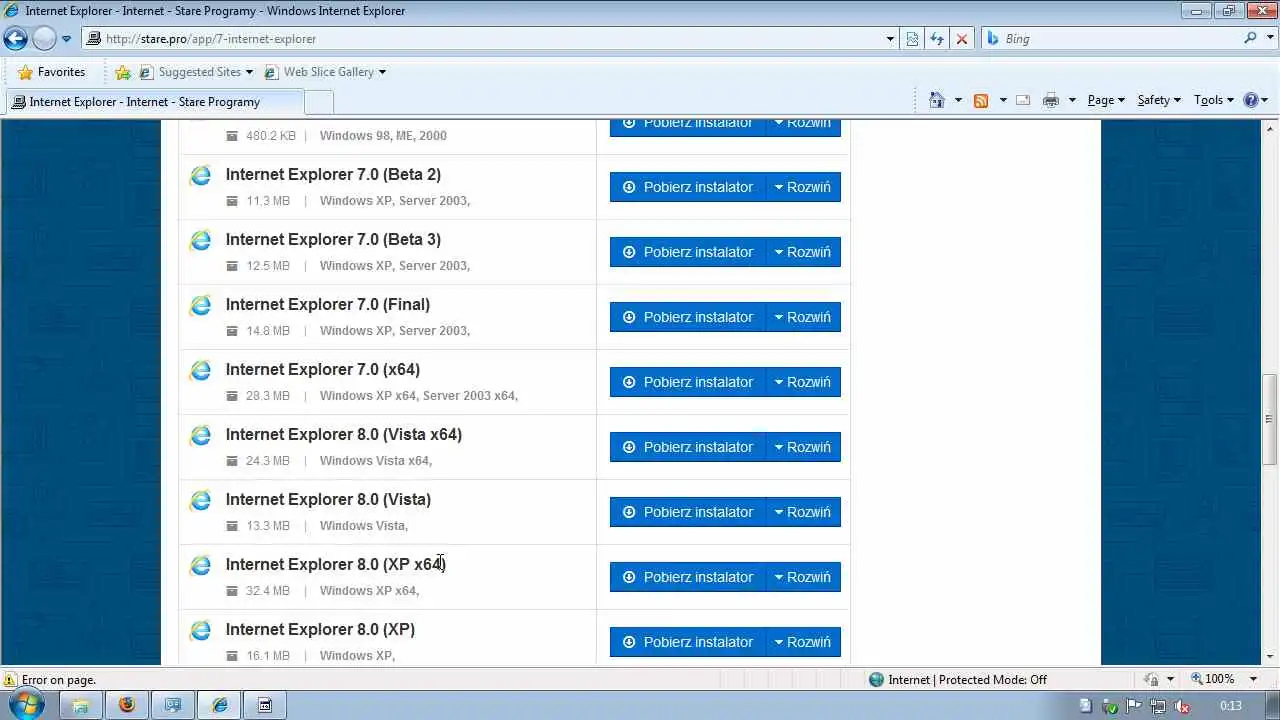Viewport: 1280px width, 720px height.
Task: Open Suggested Sites link
Action: pos(196,72)
